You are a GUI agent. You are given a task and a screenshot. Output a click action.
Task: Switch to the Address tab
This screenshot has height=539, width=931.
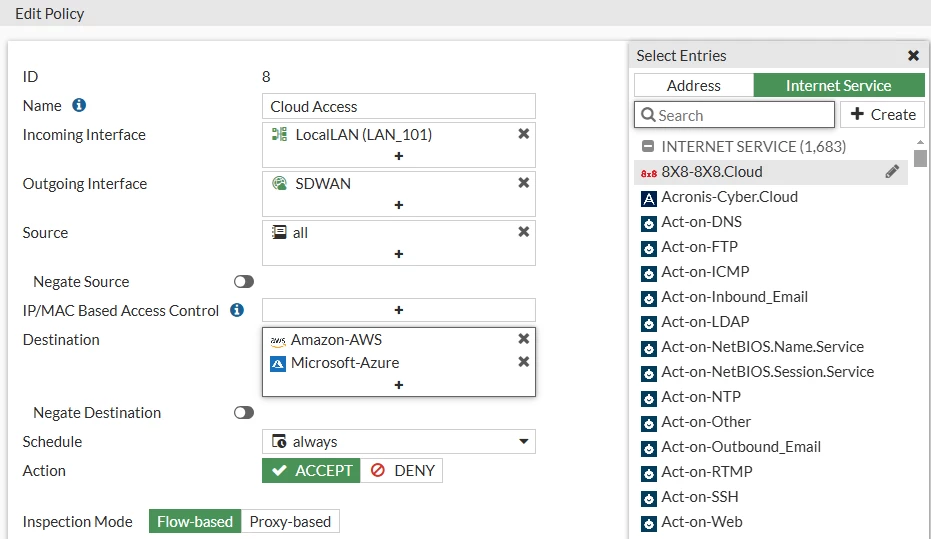(x=694, y=85)
